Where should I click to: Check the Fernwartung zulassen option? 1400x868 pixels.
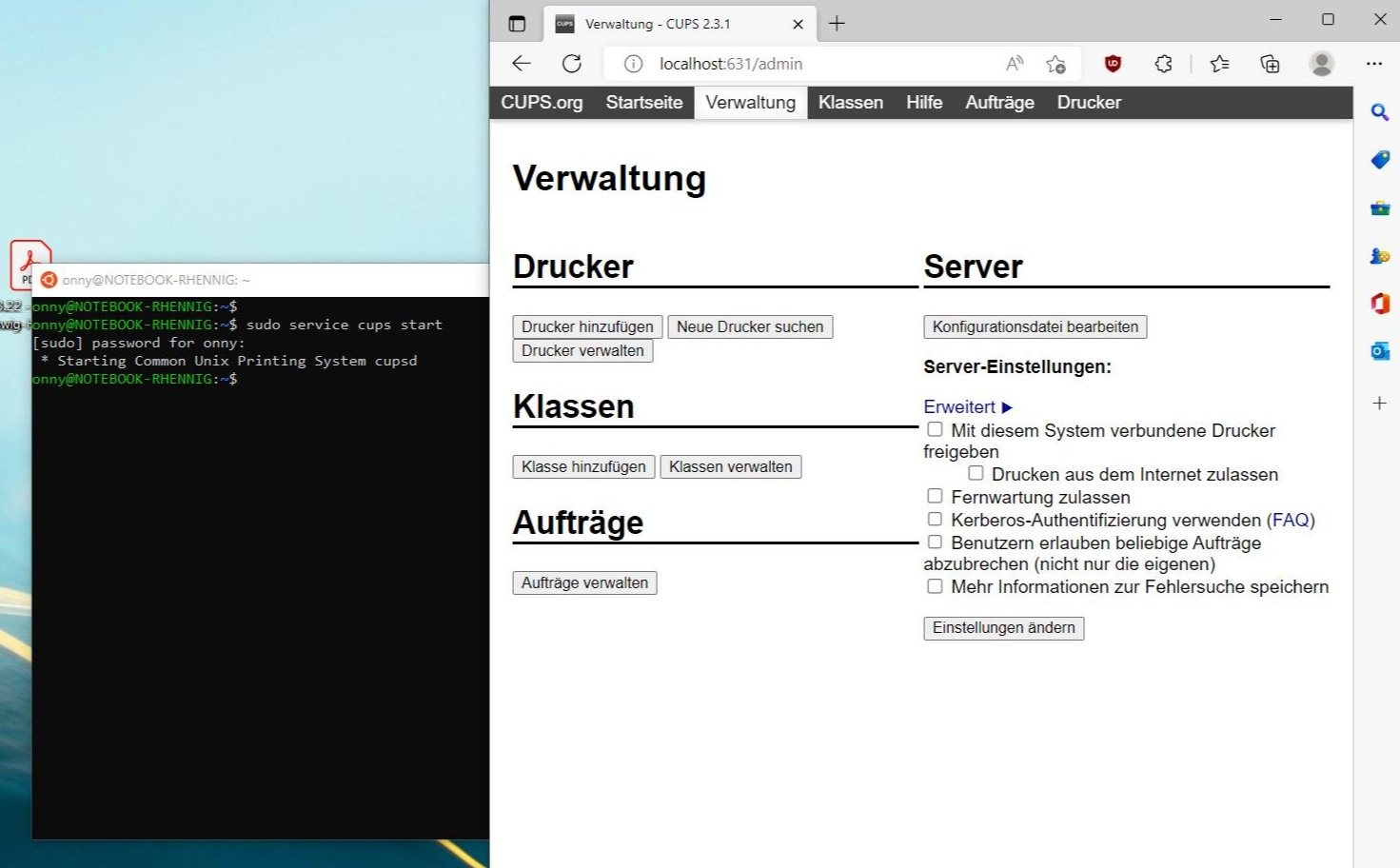coord(935,495)
